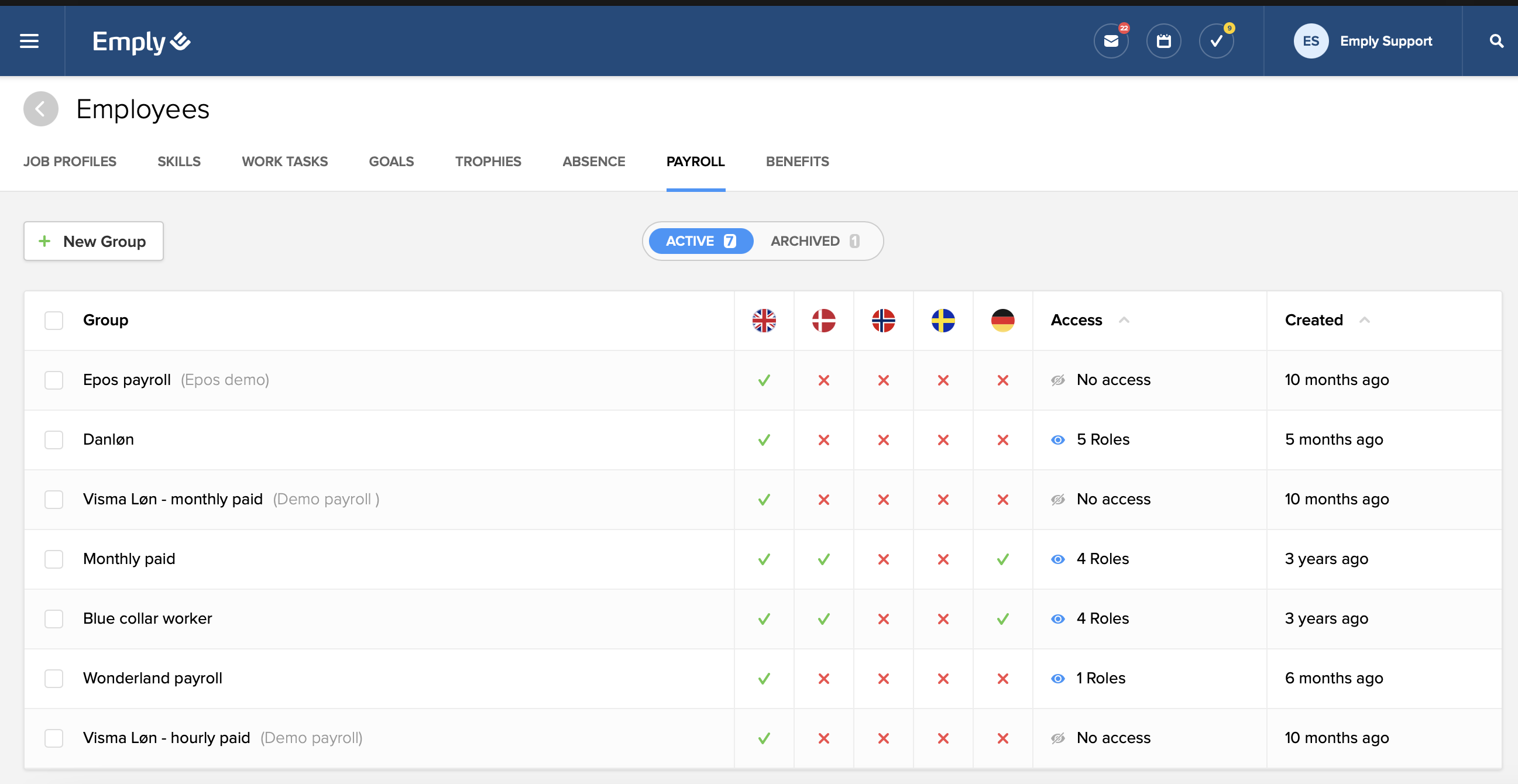This screenshot has width=1518, height=784.
Task: Show Archived payroll groups
Action: tap(815, 242)
